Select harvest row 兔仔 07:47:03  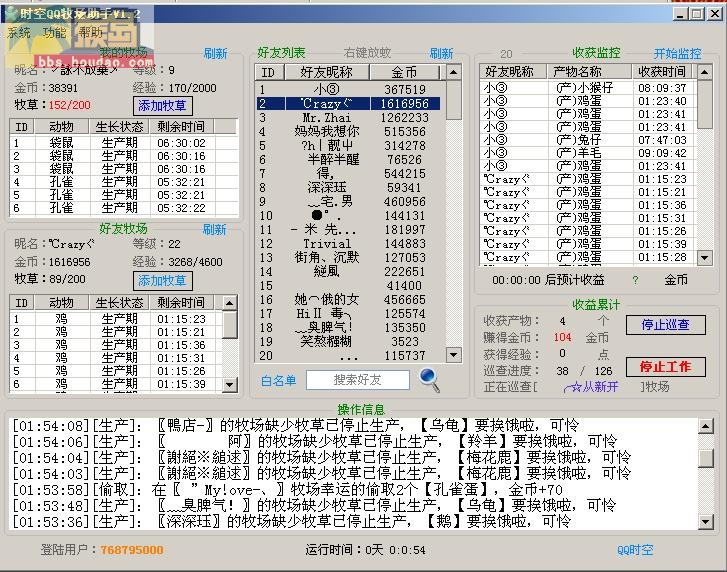pos(588,140)
